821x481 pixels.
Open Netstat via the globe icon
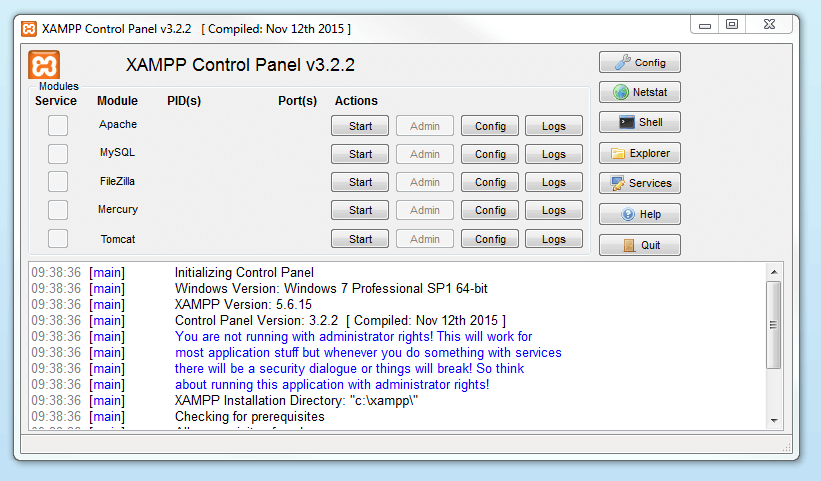coord(620,93)
